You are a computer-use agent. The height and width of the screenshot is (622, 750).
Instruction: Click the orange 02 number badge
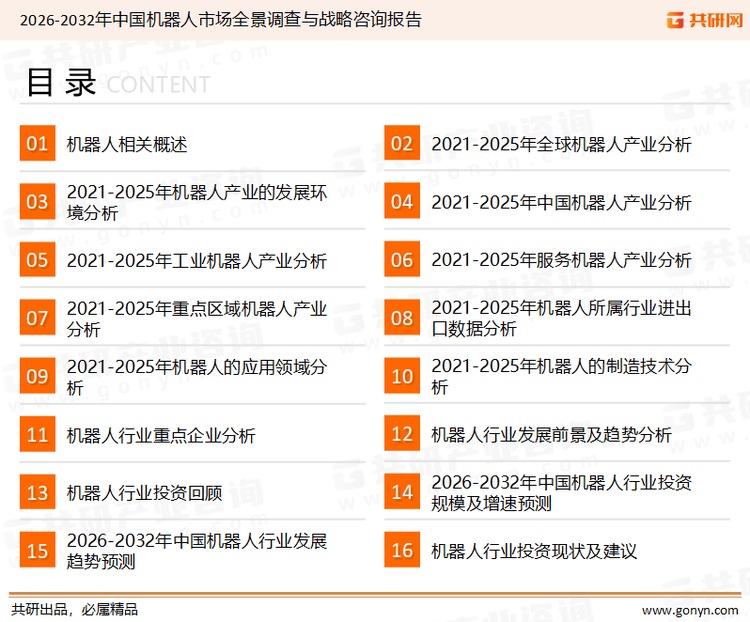(402, 144)
